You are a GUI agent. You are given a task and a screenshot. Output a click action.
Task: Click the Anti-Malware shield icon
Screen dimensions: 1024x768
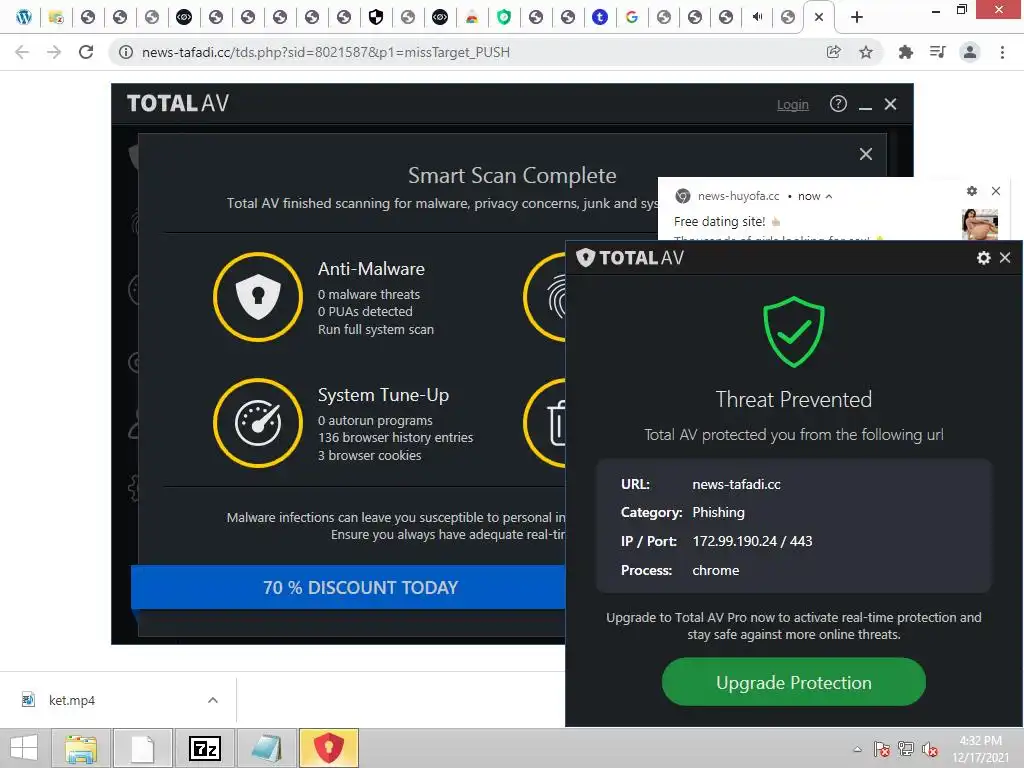[258, 297]
